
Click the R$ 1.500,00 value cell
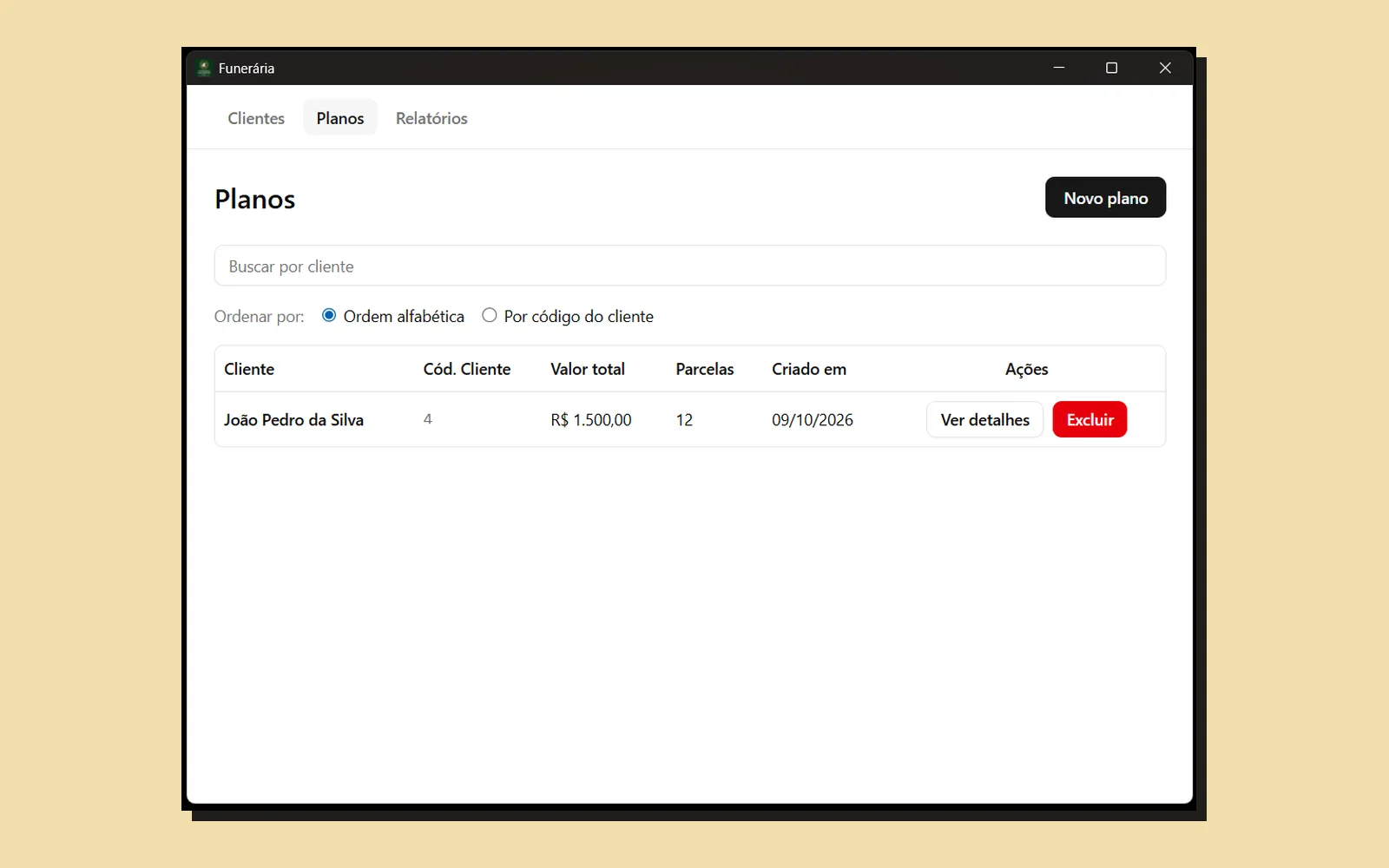[591, 420]
